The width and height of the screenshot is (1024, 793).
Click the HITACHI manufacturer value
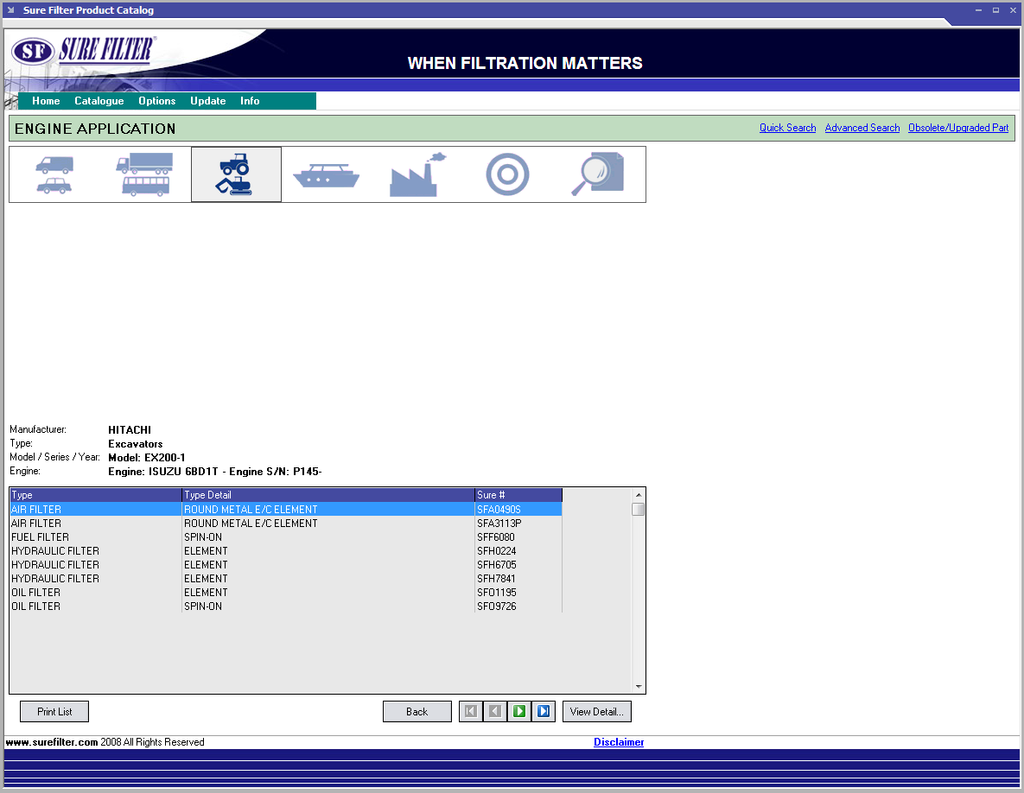tap(129, 430)
